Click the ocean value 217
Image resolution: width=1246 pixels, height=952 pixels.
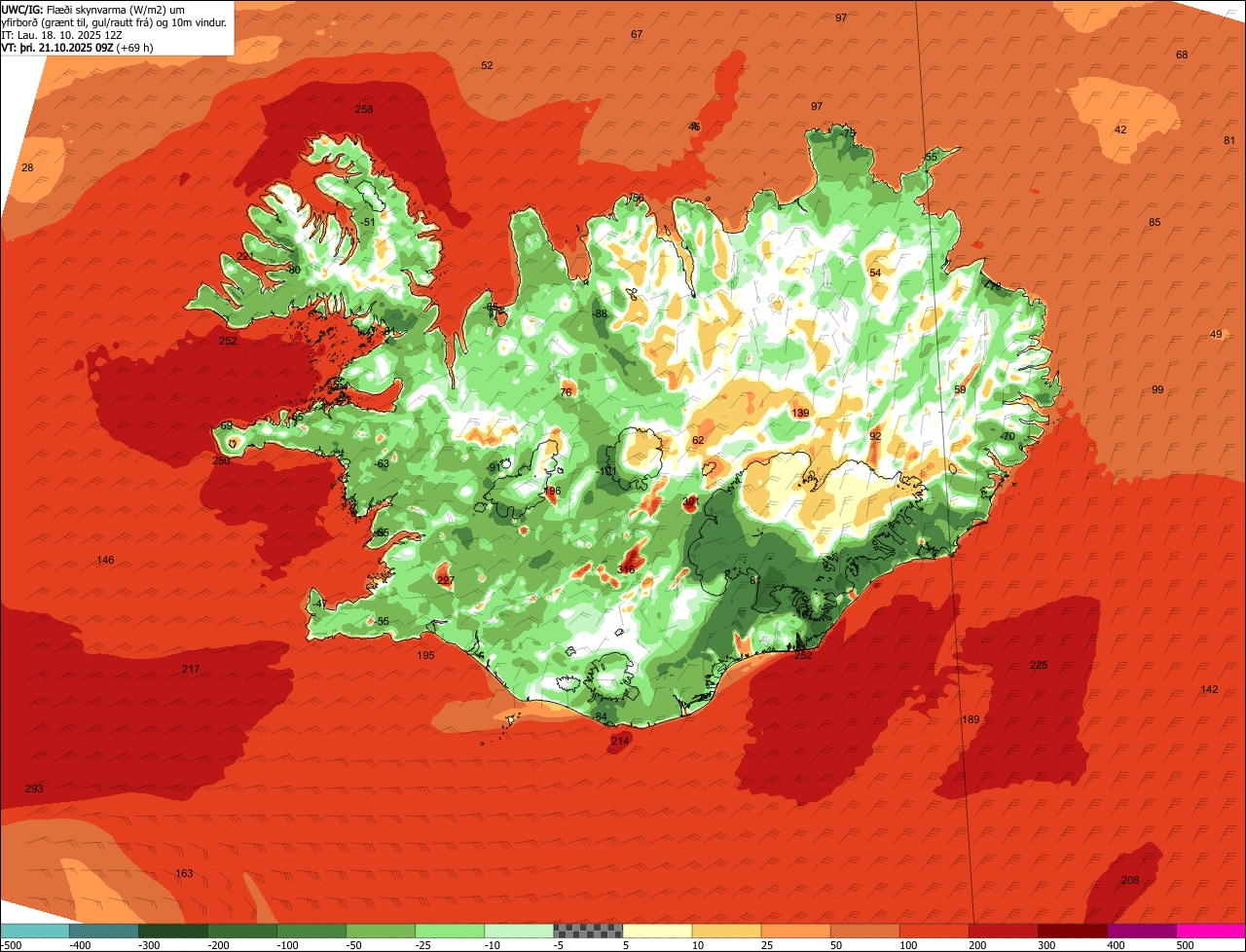tap(191, 670)
